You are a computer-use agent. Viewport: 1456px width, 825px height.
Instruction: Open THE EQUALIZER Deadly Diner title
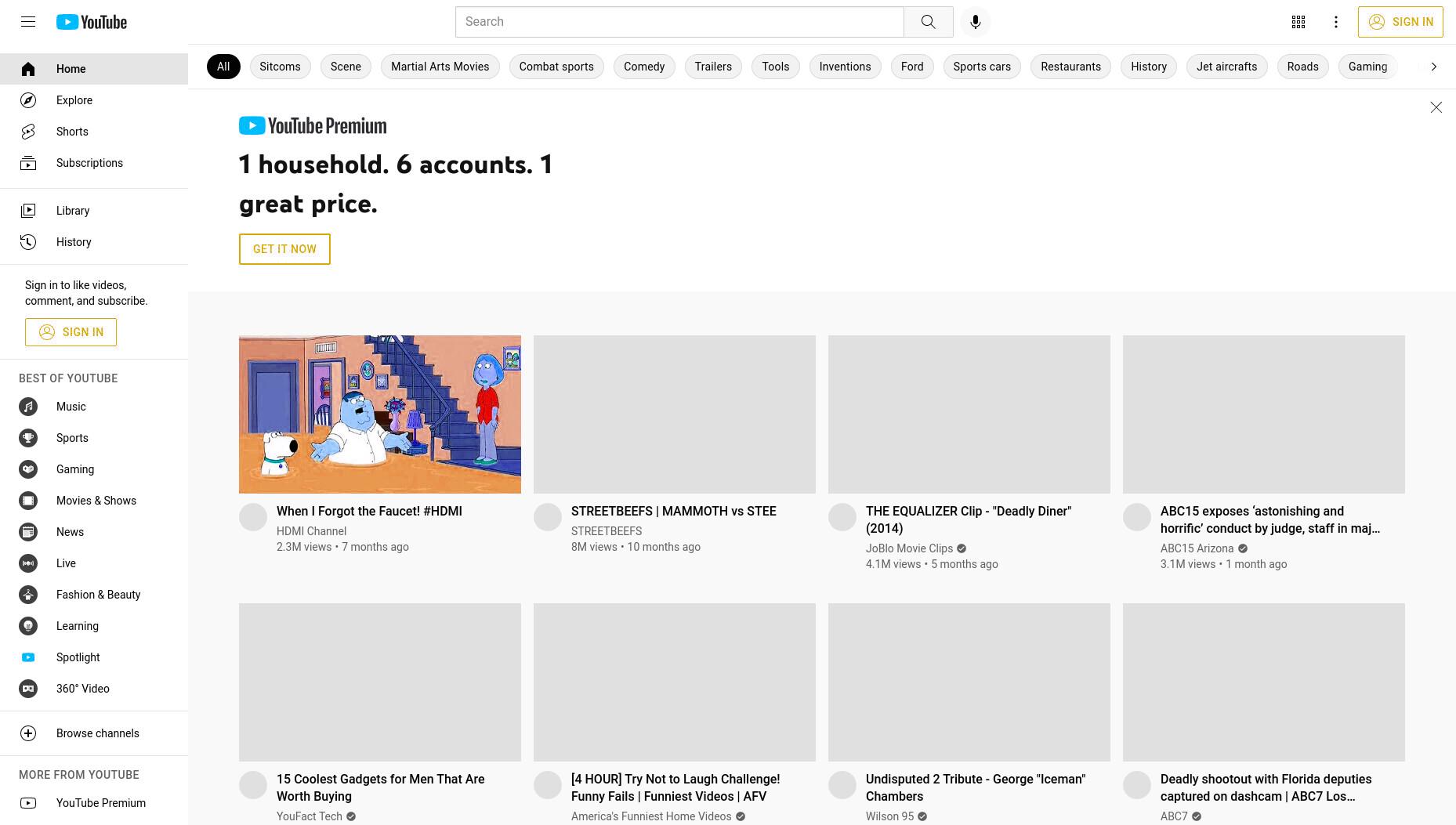click(969, 519)
